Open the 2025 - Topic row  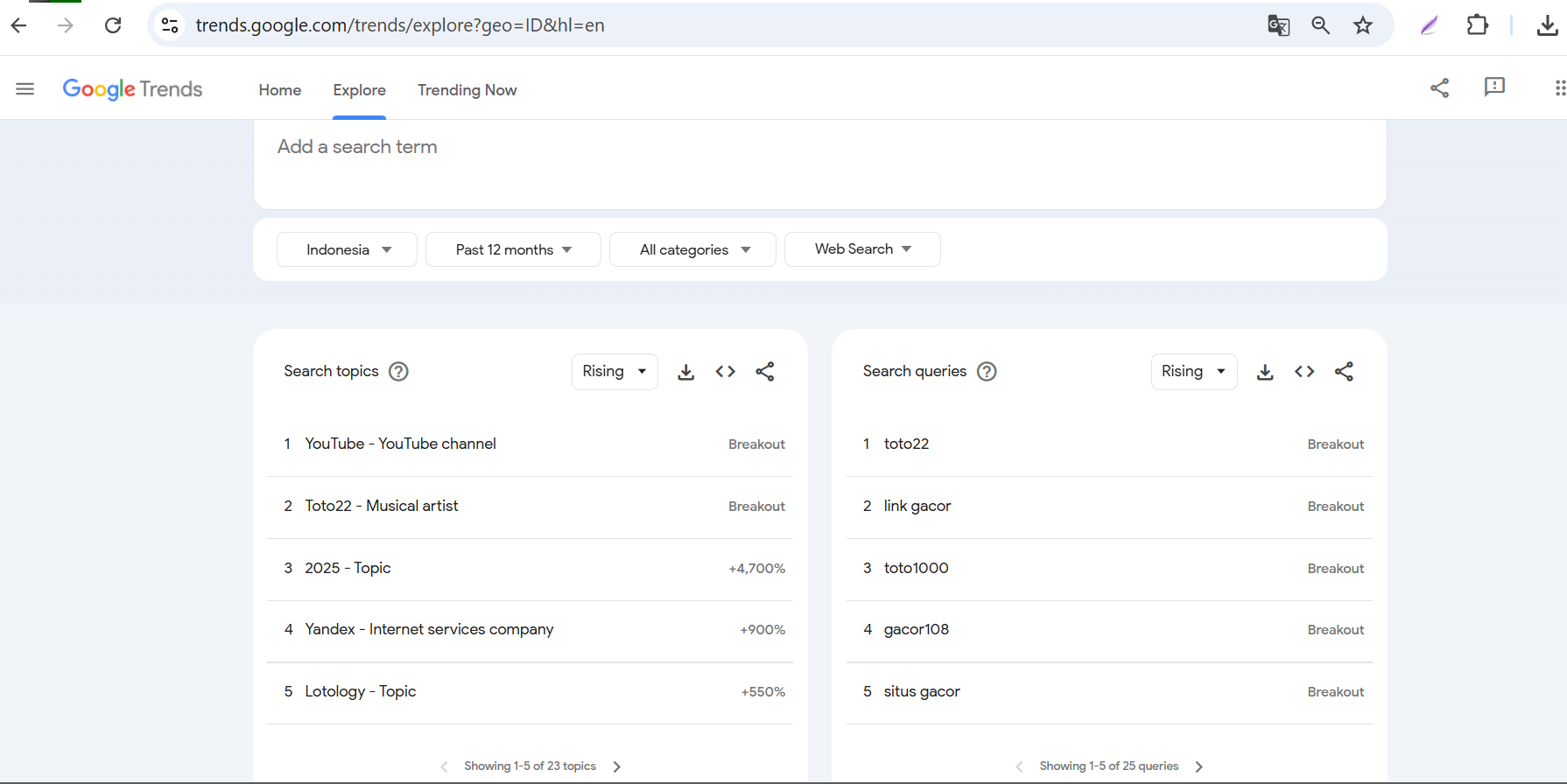click(x=348, y=568)
